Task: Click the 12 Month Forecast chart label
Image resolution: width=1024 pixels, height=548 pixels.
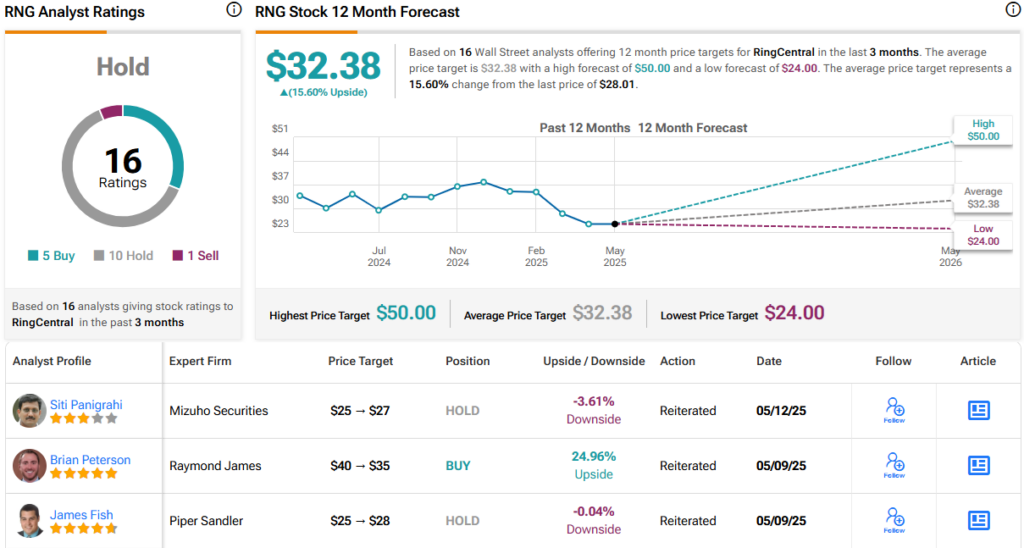Action: 692,128
